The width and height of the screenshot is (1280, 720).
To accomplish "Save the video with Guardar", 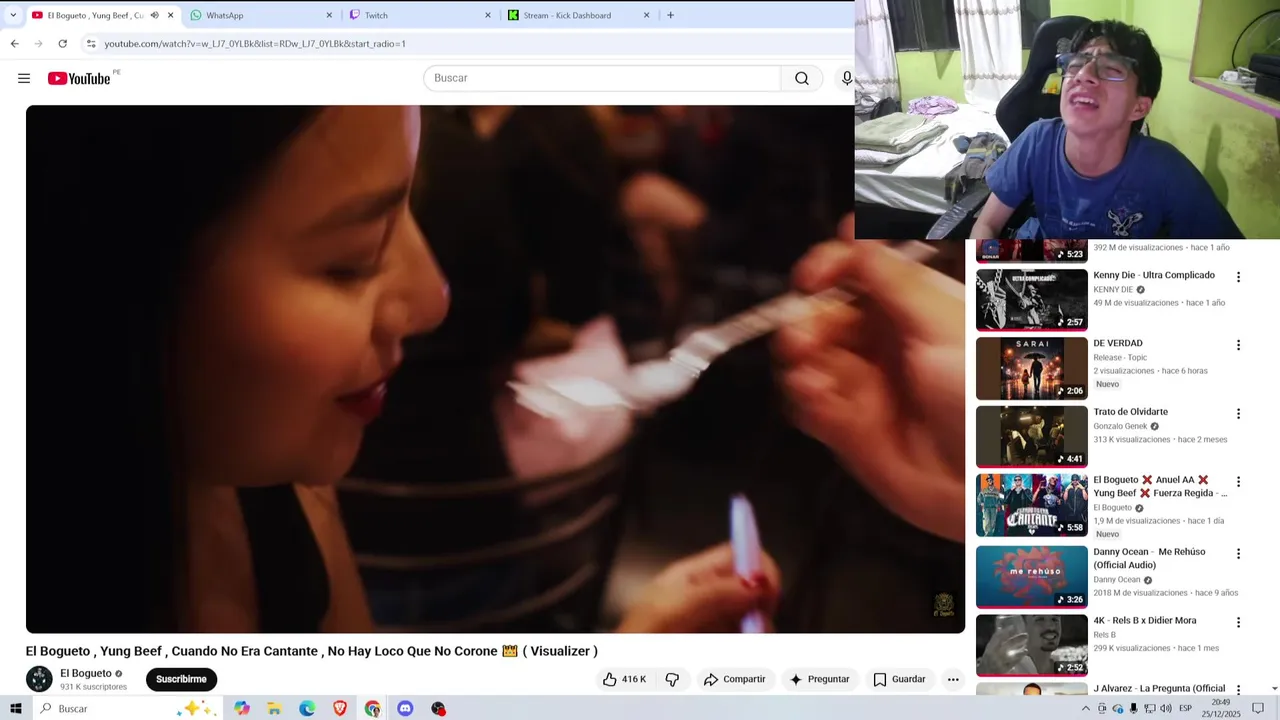I will tap(899, 679).
